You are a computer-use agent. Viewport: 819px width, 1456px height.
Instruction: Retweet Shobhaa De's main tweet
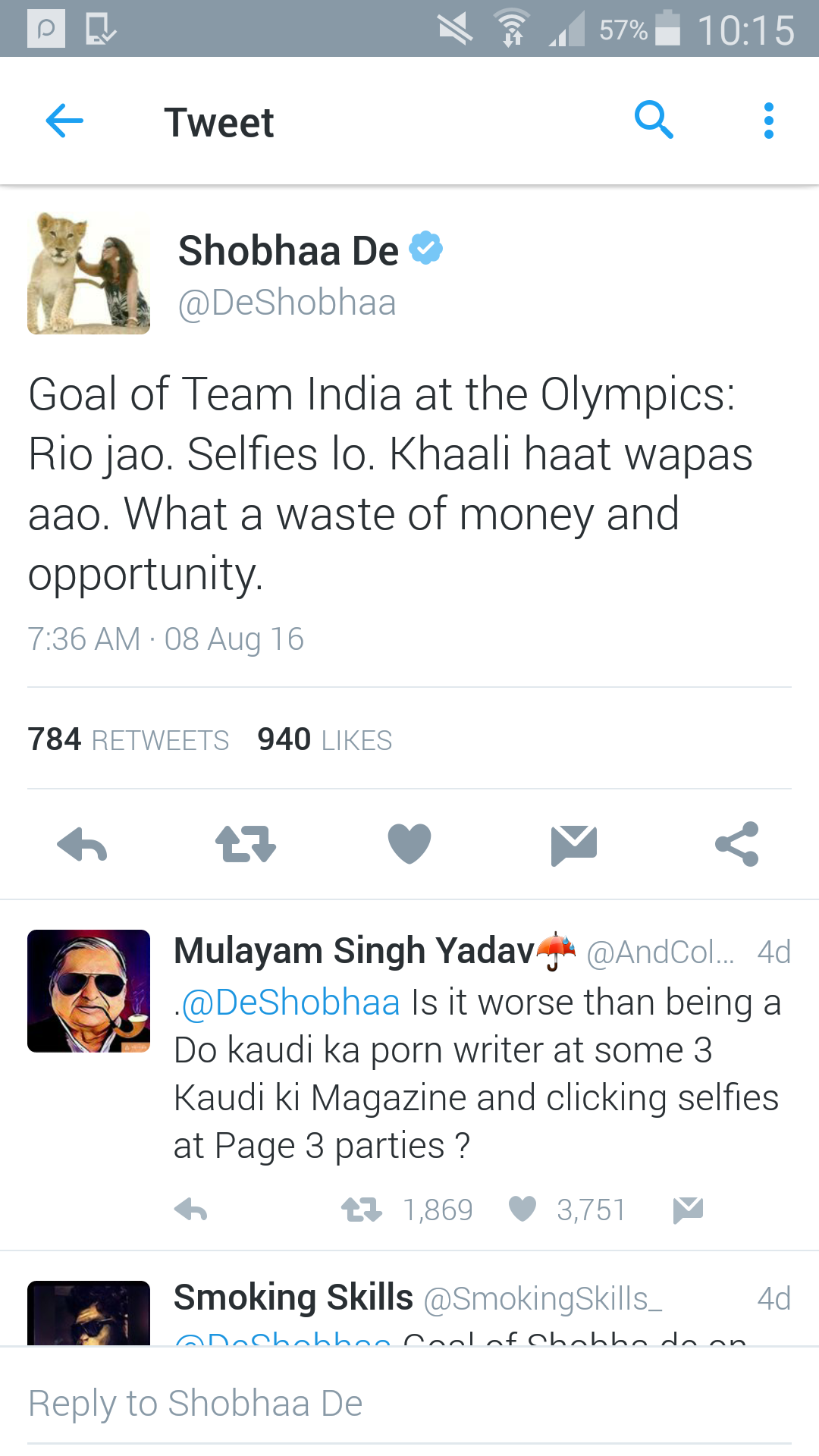point(246,844)
